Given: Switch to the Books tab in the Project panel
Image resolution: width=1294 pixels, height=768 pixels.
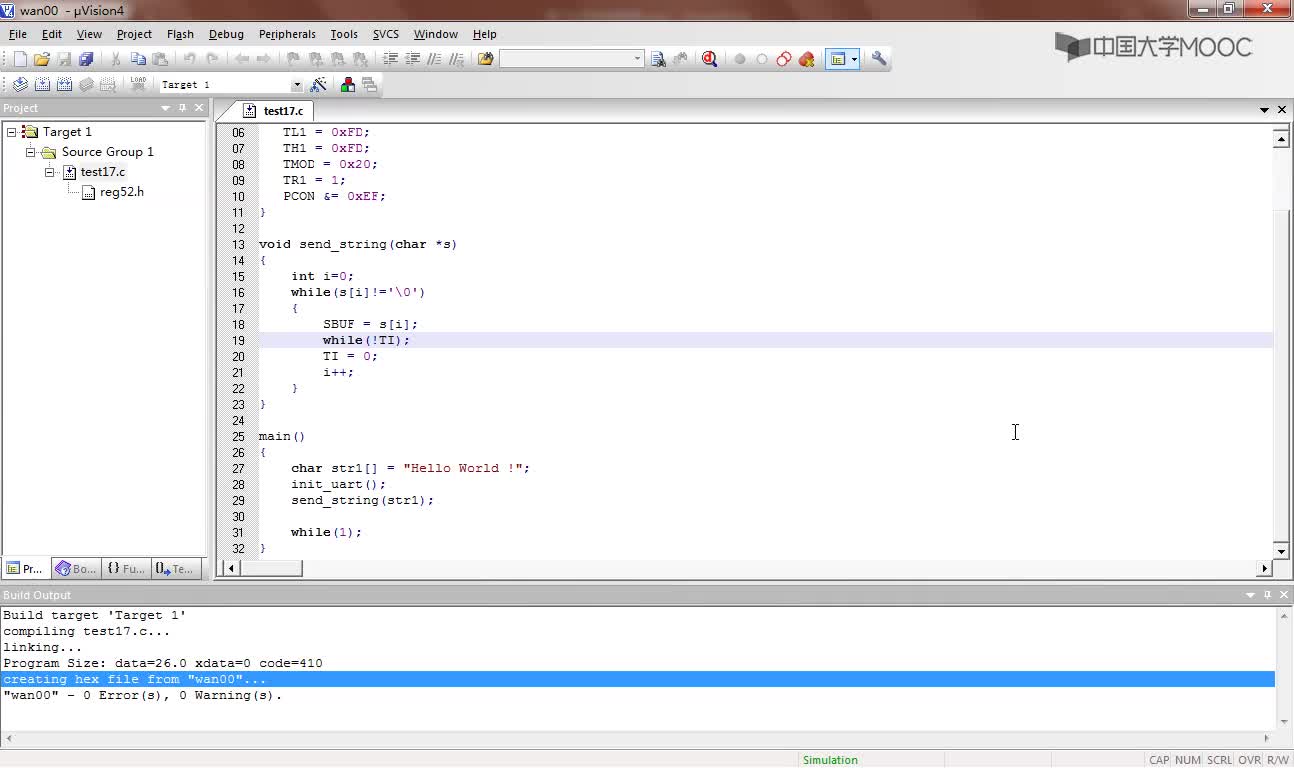Looking at the screenshot, I should click(76, 568).
